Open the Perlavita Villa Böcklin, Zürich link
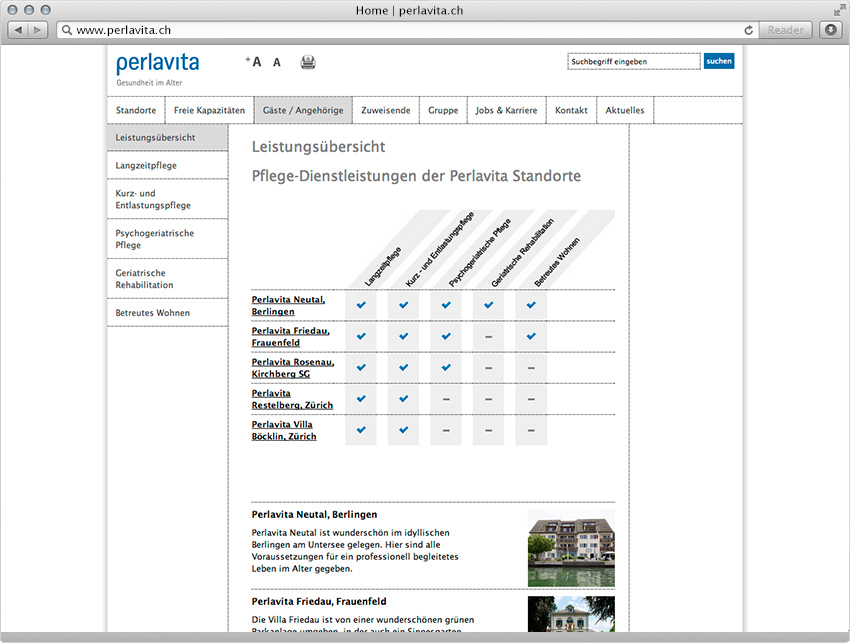 (x=284, y=430)
